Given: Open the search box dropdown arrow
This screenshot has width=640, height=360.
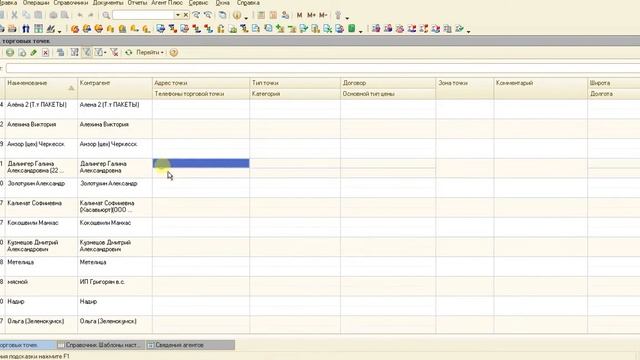Looking at the screenshot, I should 178,15.
